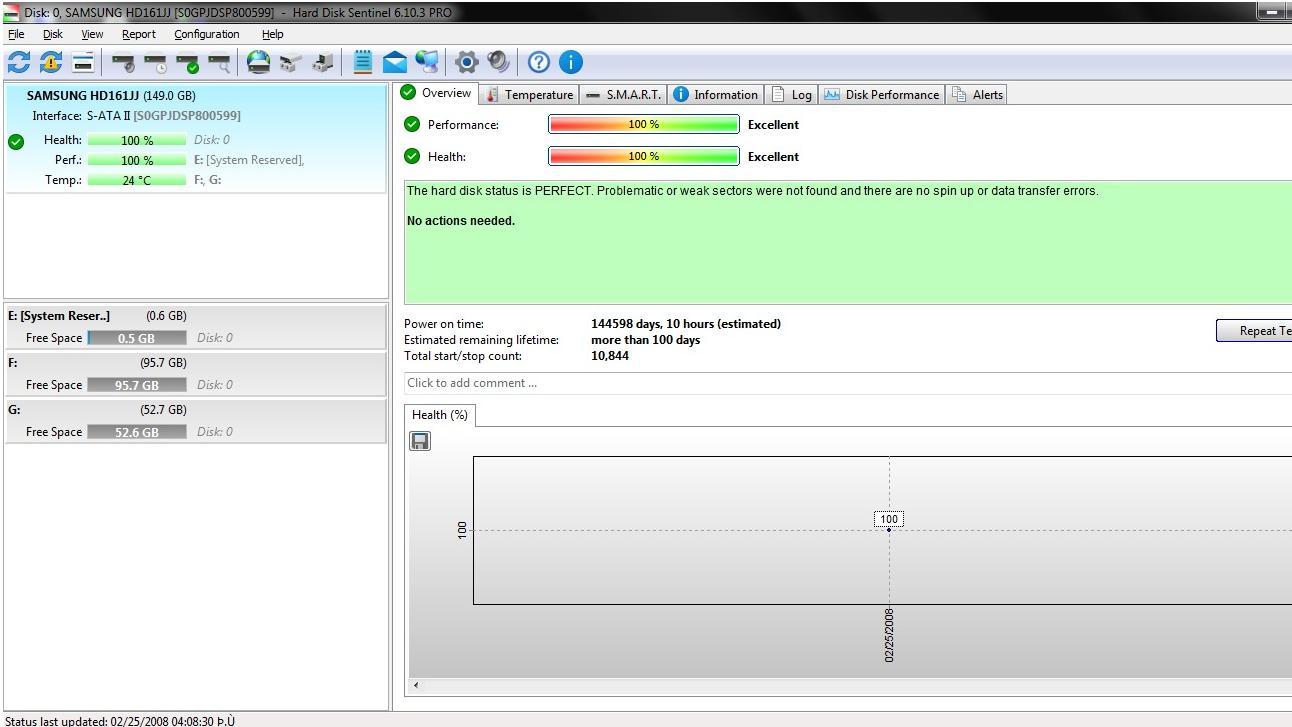Click the green check icon beside Performance

412,124
